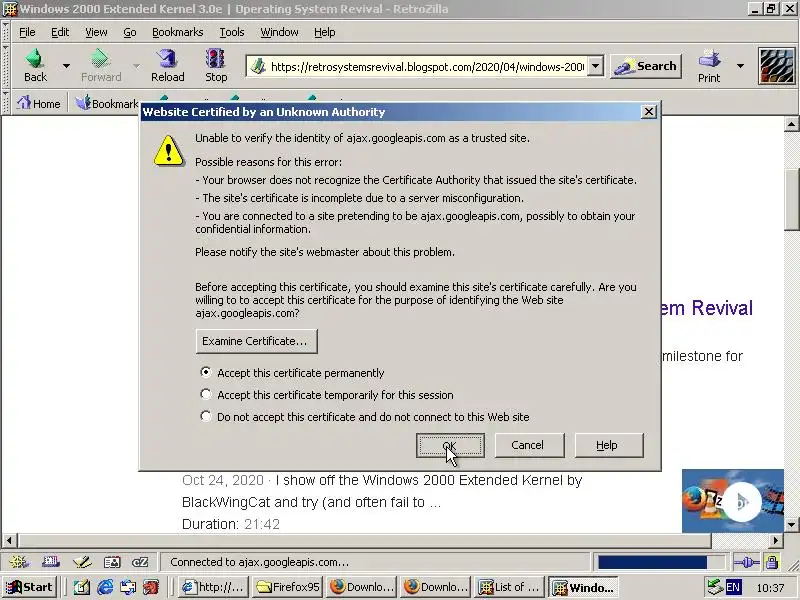The image size is (800, 600).
Task: Open ChatZilla status bar icon
Action: [140, 562]
